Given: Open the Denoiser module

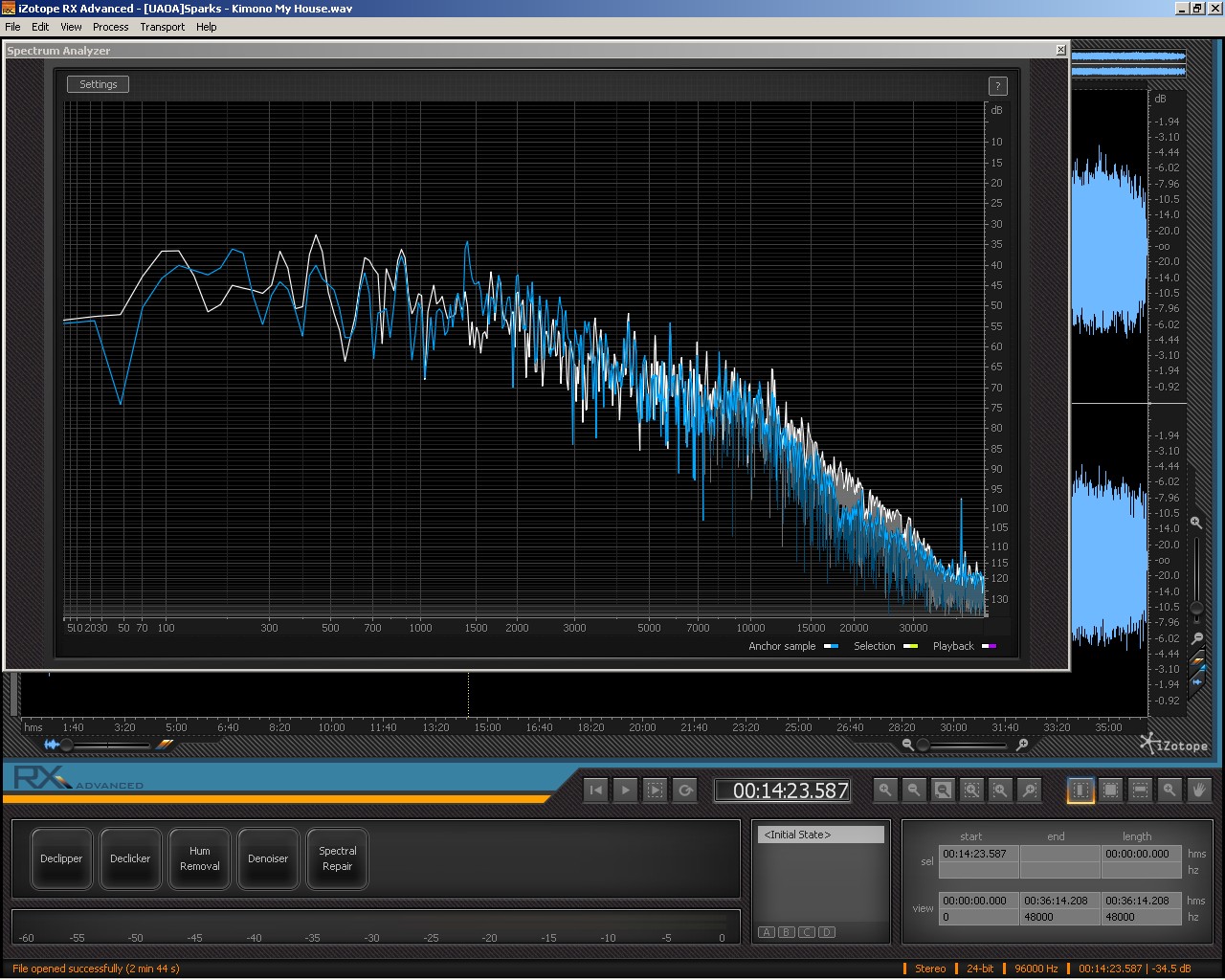Looking at the screenshot, I should pyautogui.click(x=268, y=858).
